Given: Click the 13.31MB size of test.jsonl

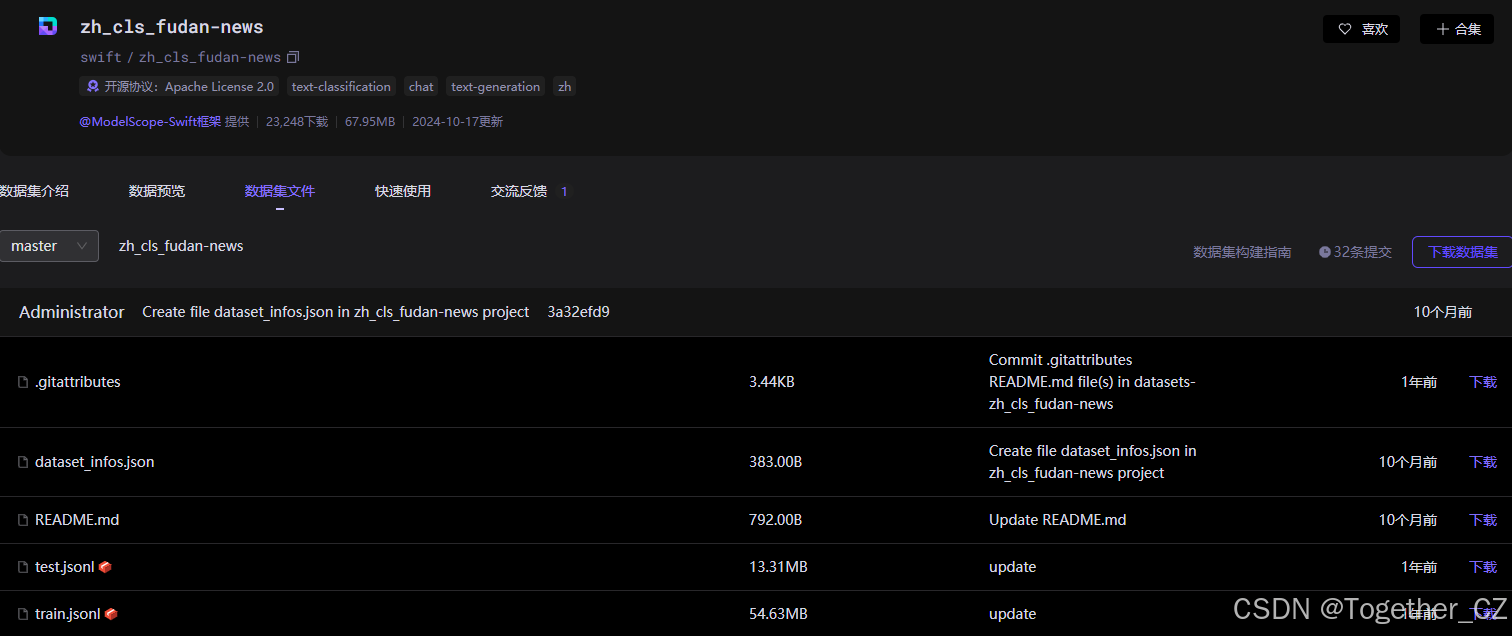Looking at the screenshot, I should 778,567.
